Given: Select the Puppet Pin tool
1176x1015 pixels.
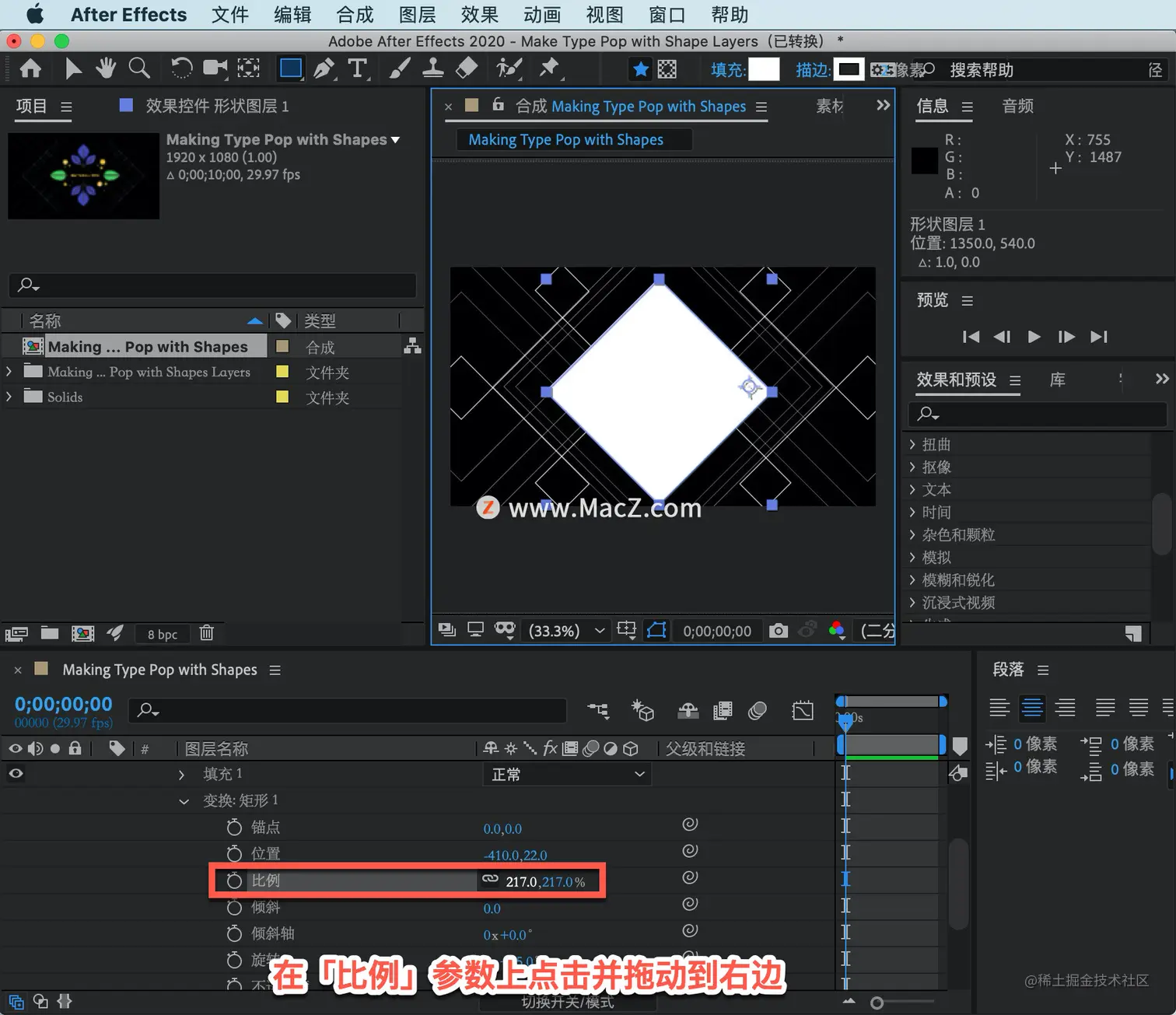Looking at the screenshot, I should (x=550, y=69).
